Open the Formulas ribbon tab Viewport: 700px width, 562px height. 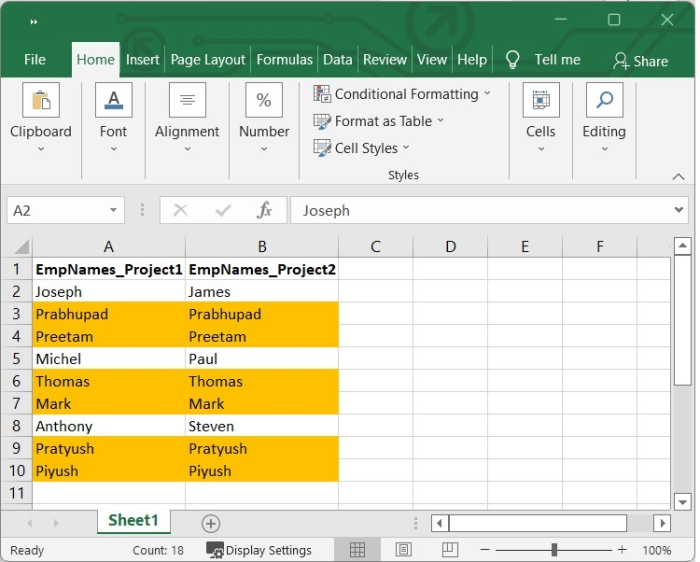[x=284, y=60]
